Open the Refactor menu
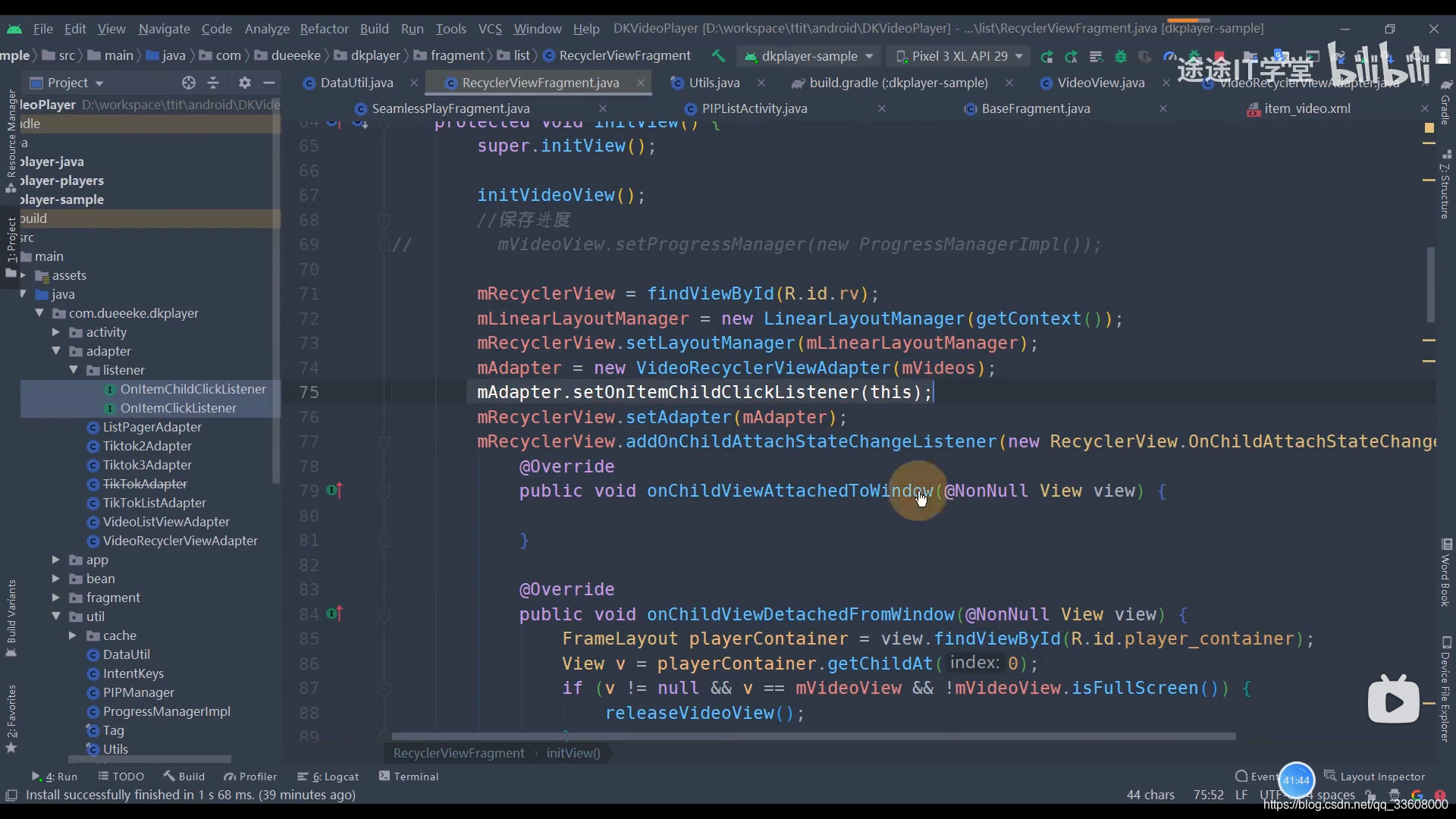 click(x=324, y=29)
